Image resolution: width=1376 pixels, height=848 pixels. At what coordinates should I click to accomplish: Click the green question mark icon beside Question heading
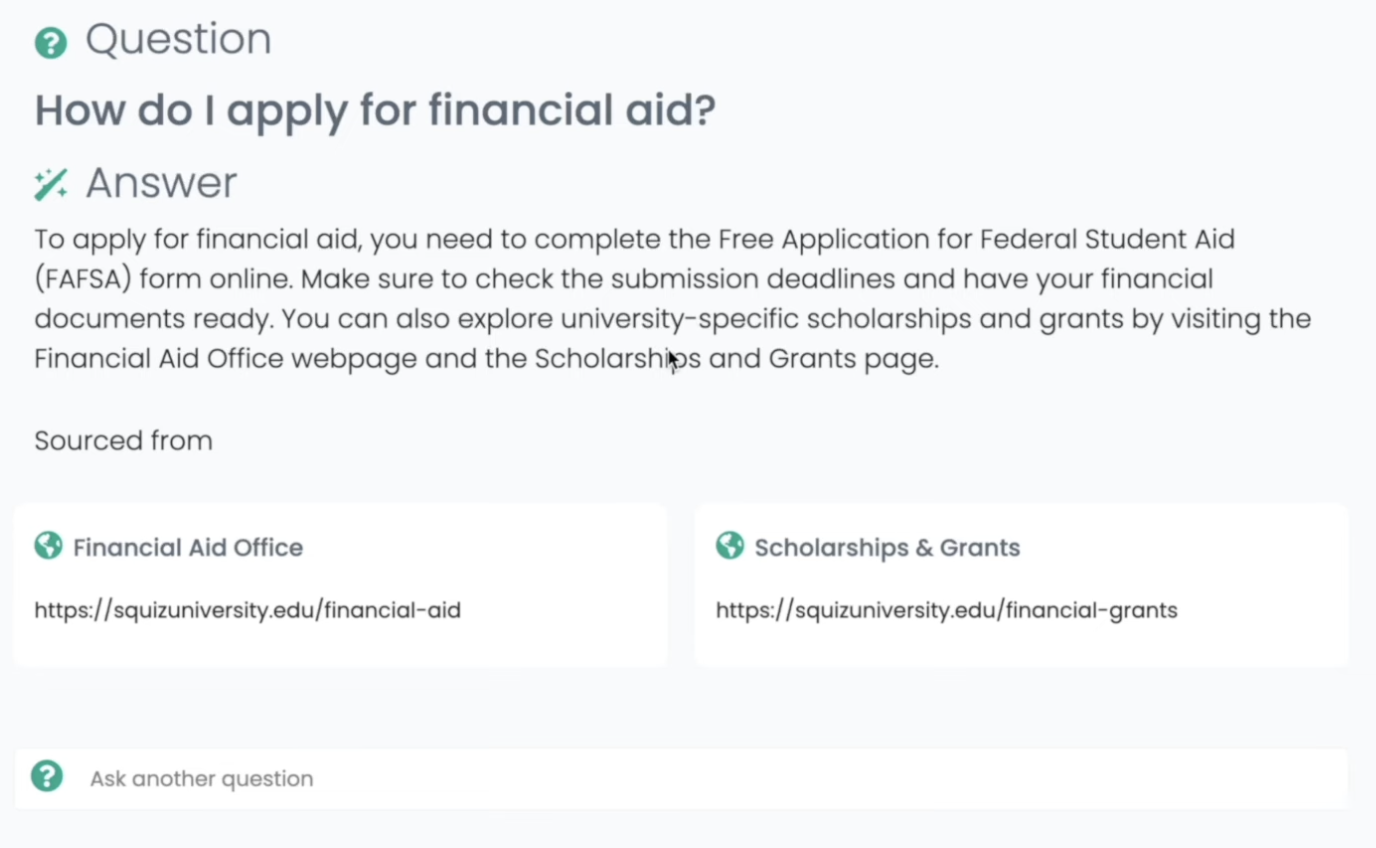[51, 43]
